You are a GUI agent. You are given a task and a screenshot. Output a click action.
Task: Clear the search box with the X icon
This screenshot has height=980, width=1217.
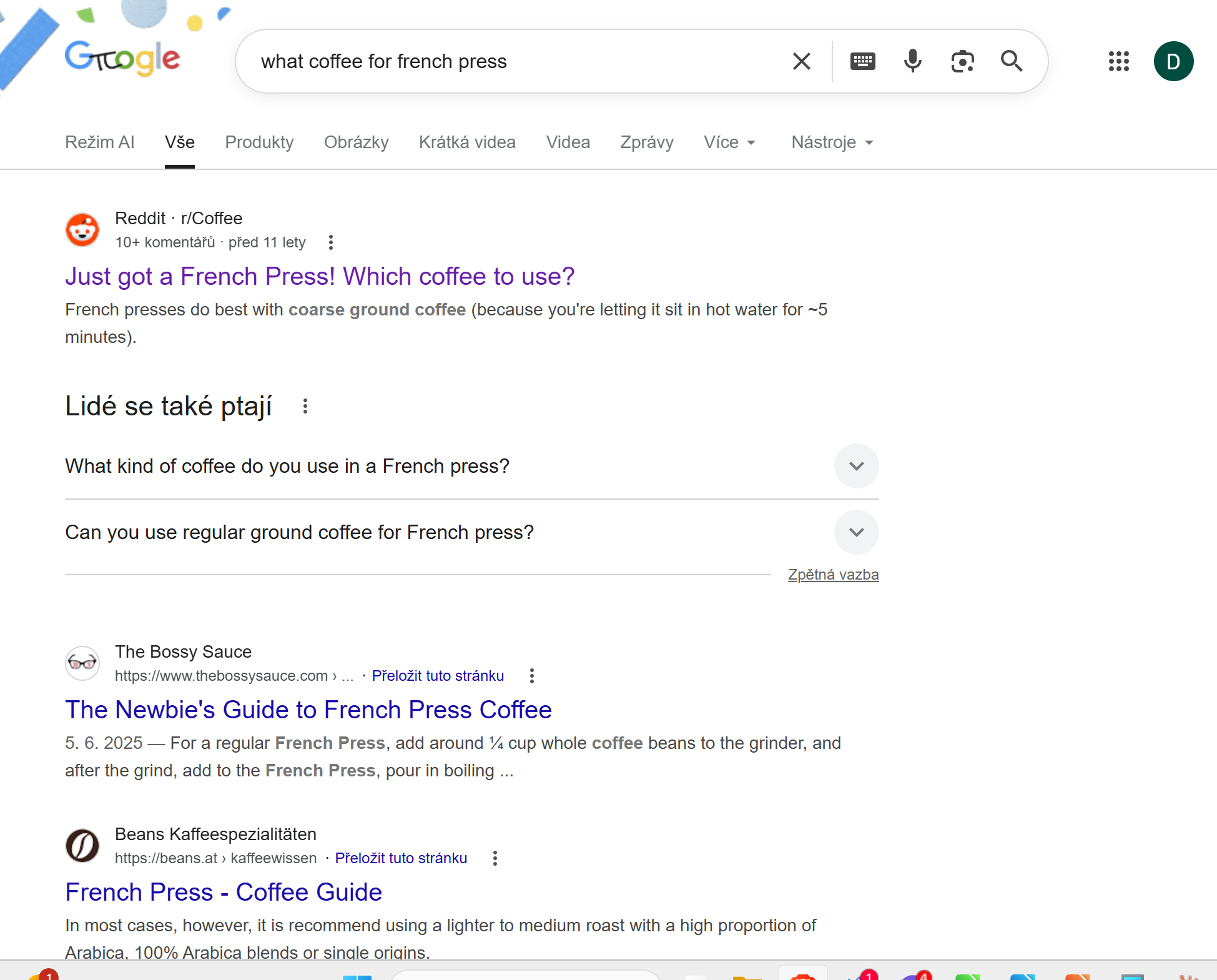coord(801,61)
